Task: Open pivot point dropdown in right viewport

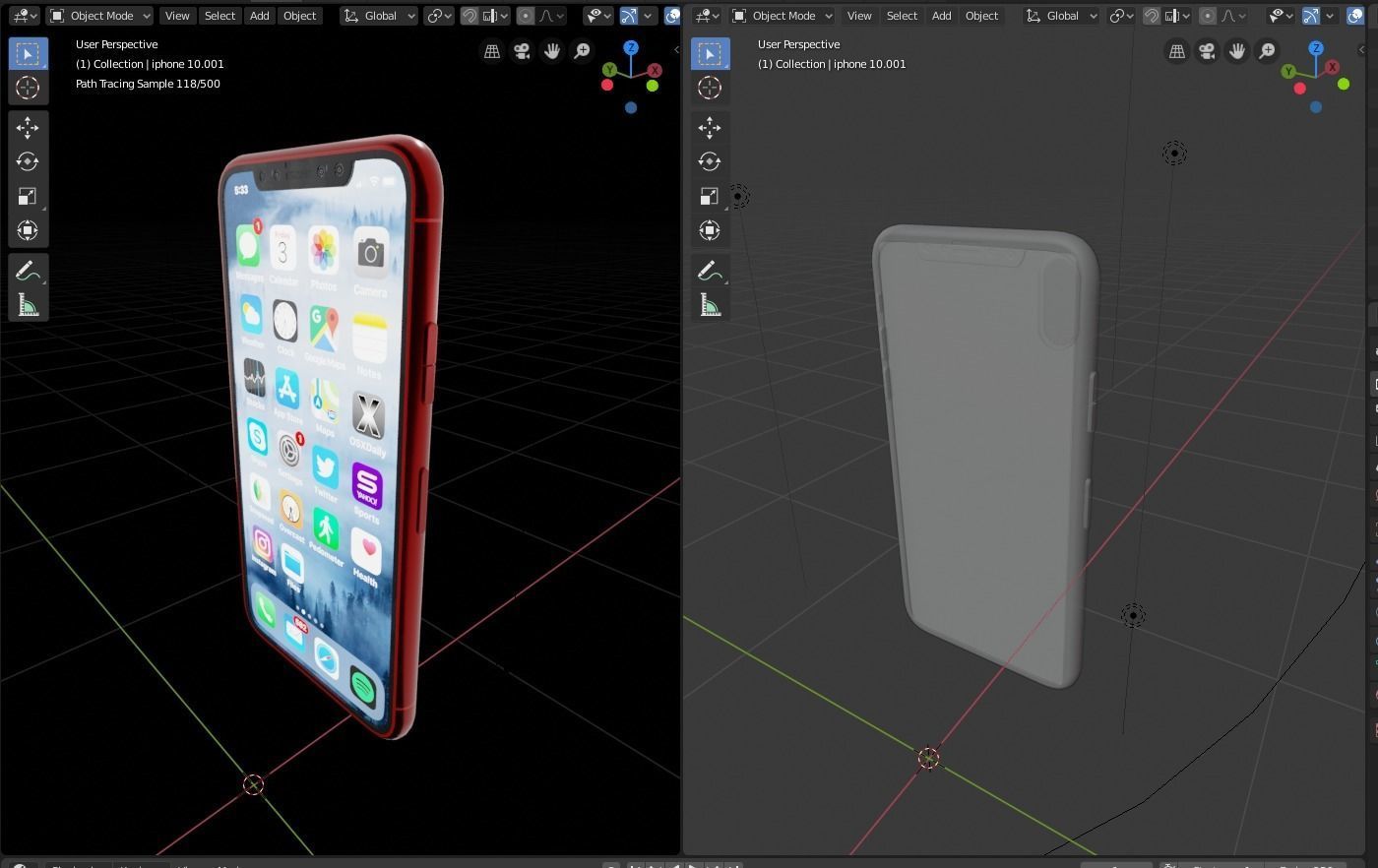Action: coord(1121,16)
